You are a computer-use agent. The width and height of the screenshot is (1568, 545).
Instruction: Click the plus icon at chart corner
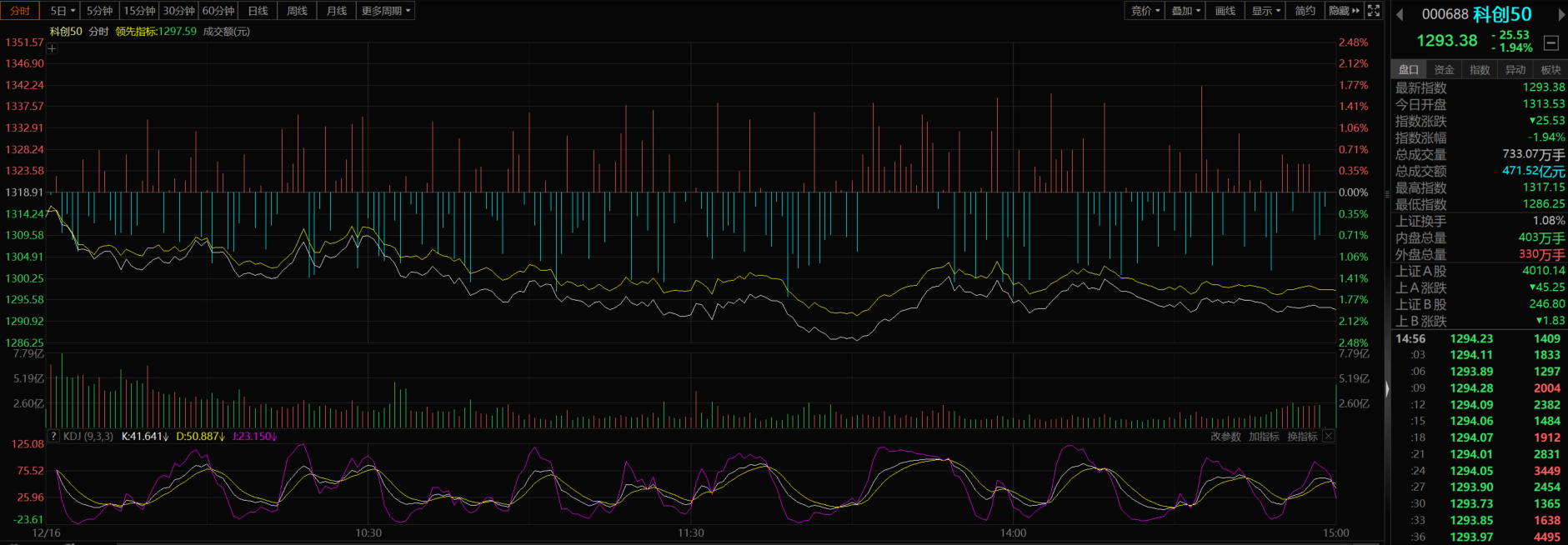pyautogui.click(x=52, y=48)
